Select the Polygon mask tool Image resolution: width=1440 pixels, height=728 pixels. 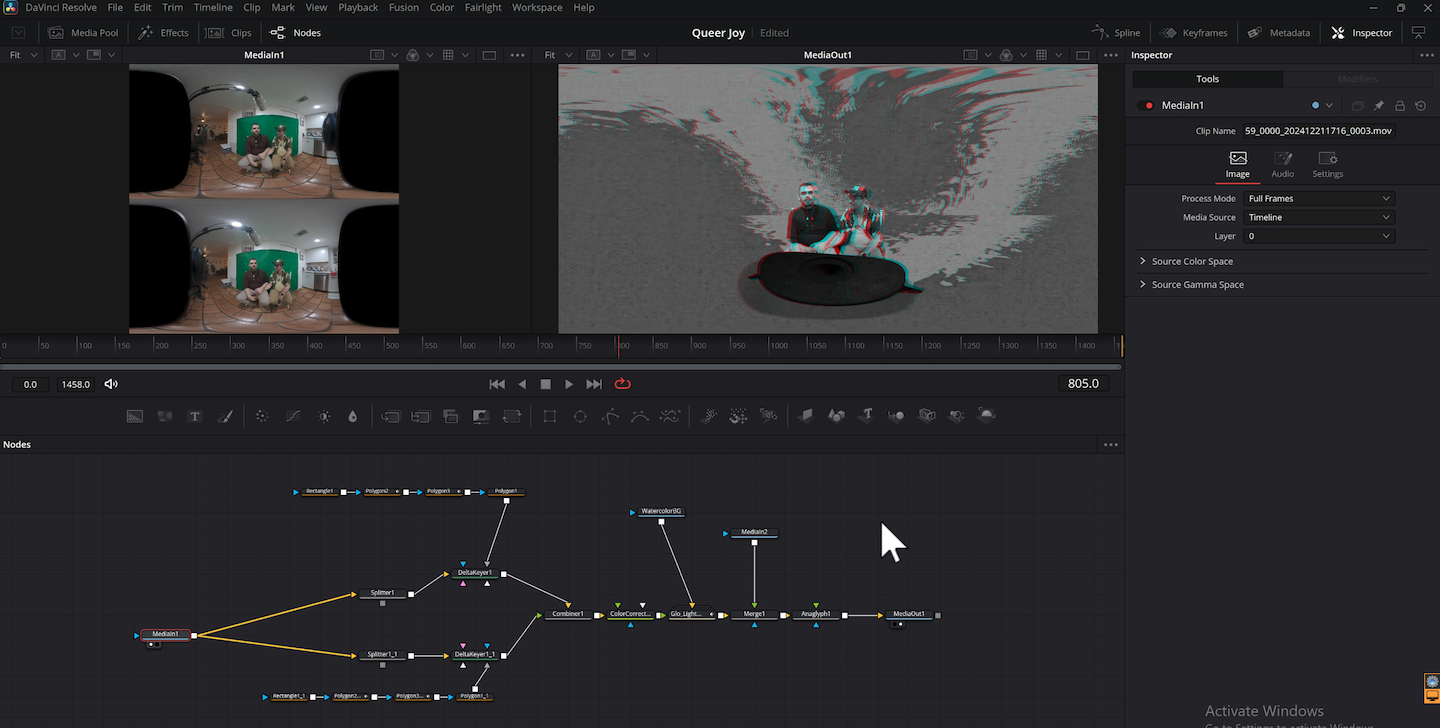610,416
